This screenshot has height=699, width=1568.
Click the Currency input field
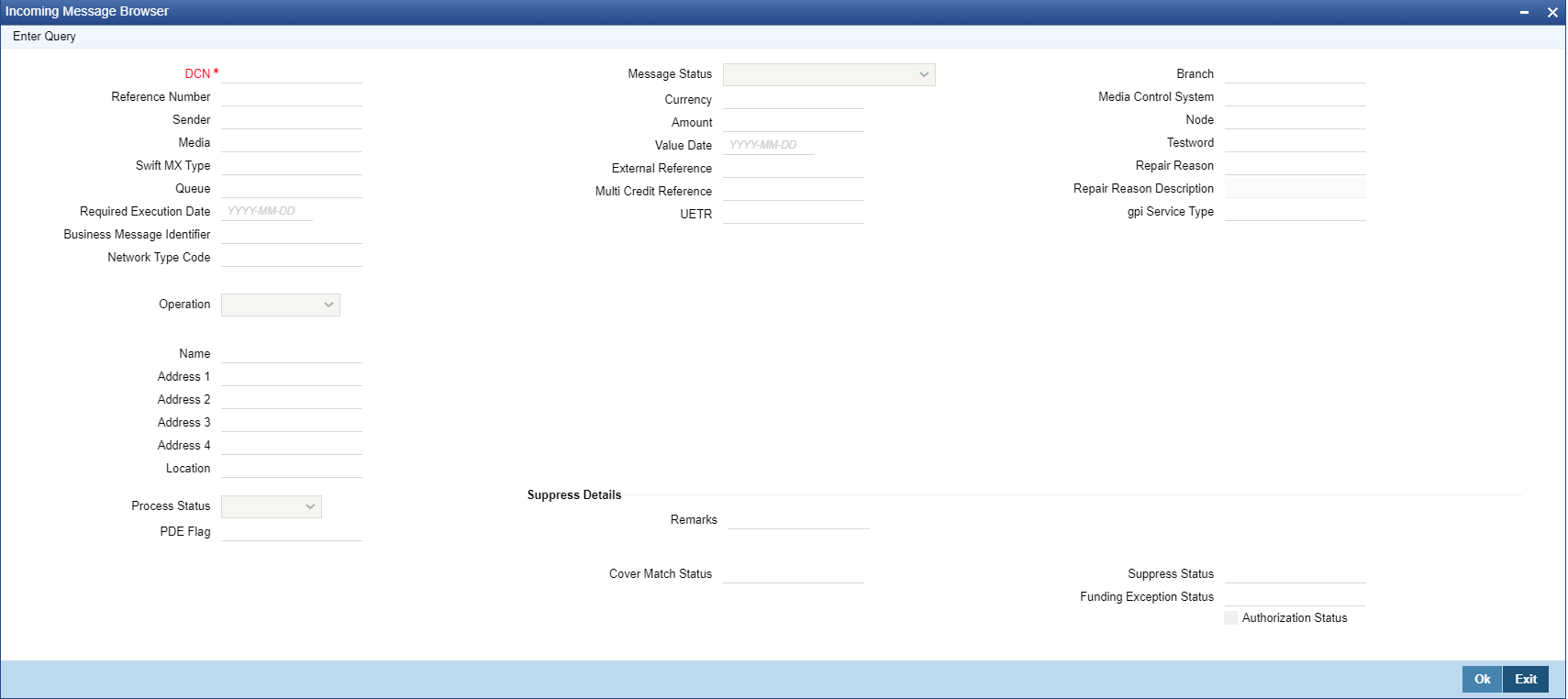794,100
